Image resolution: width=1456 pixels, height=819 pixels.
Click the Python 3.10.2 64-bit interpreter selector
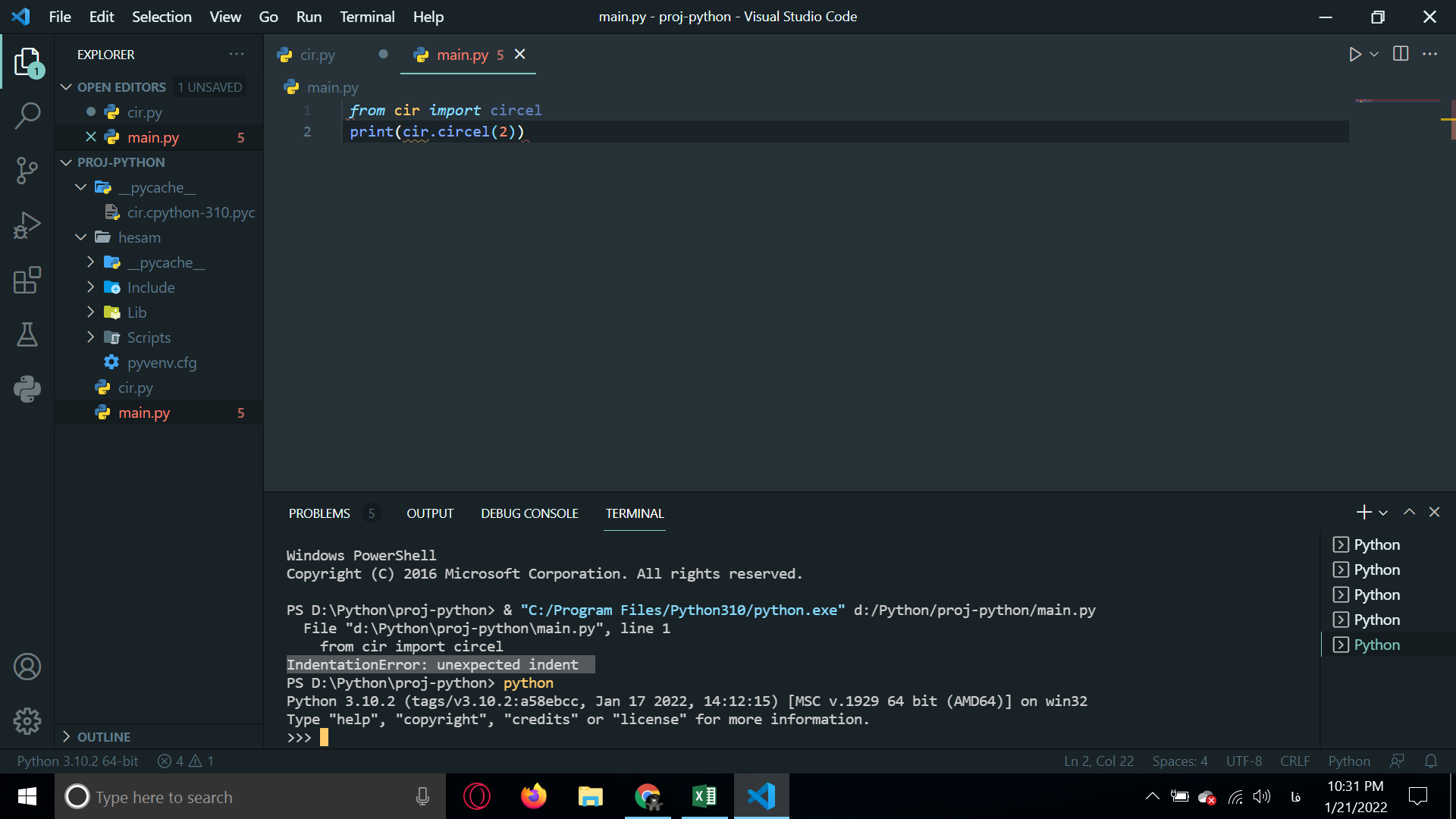[77, 761]
